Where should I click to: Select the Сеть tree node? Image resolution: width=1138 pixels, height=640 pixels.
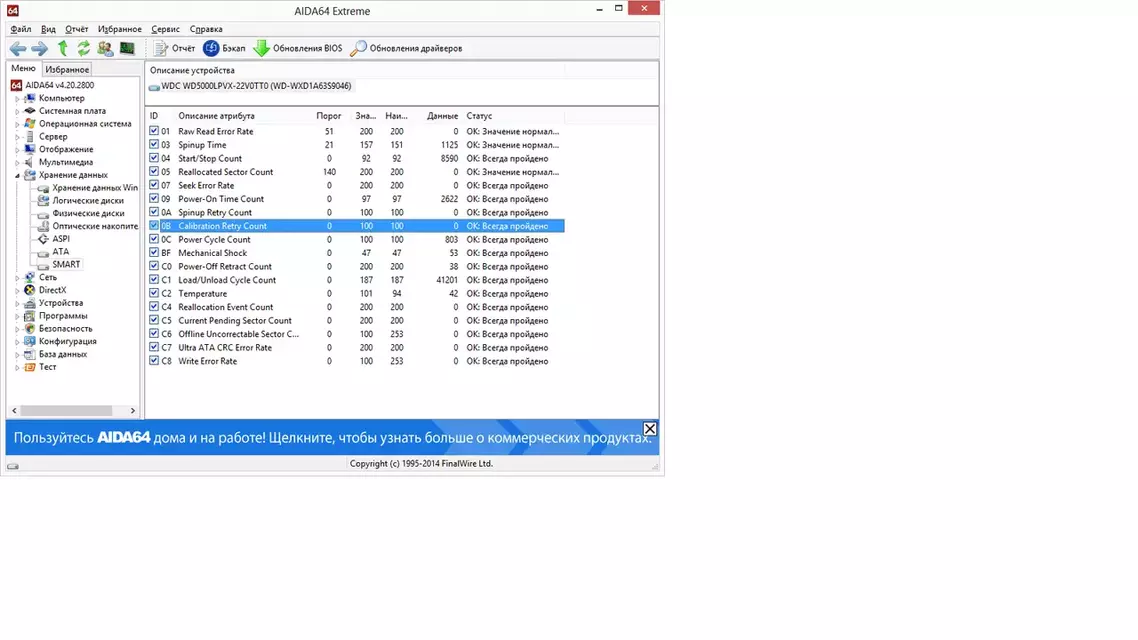pos(48,277)
